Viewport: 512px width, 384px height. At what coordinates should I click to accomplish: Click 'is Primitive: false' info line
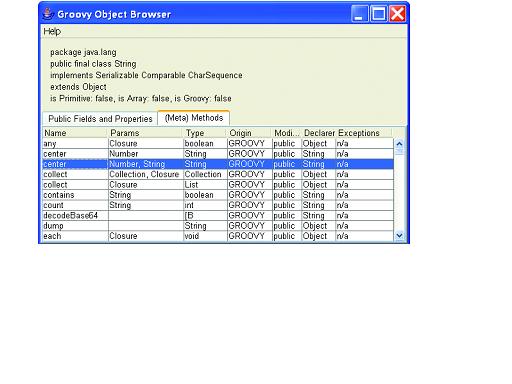click(x=141, y=98)
